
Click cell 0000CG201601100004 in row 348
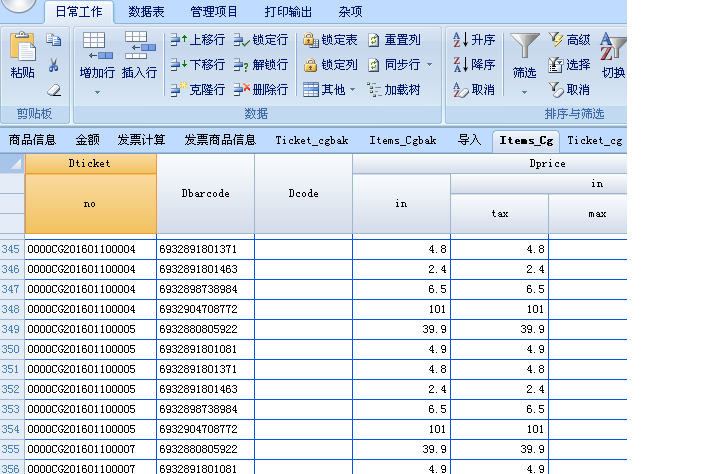[x=90, y=309]
